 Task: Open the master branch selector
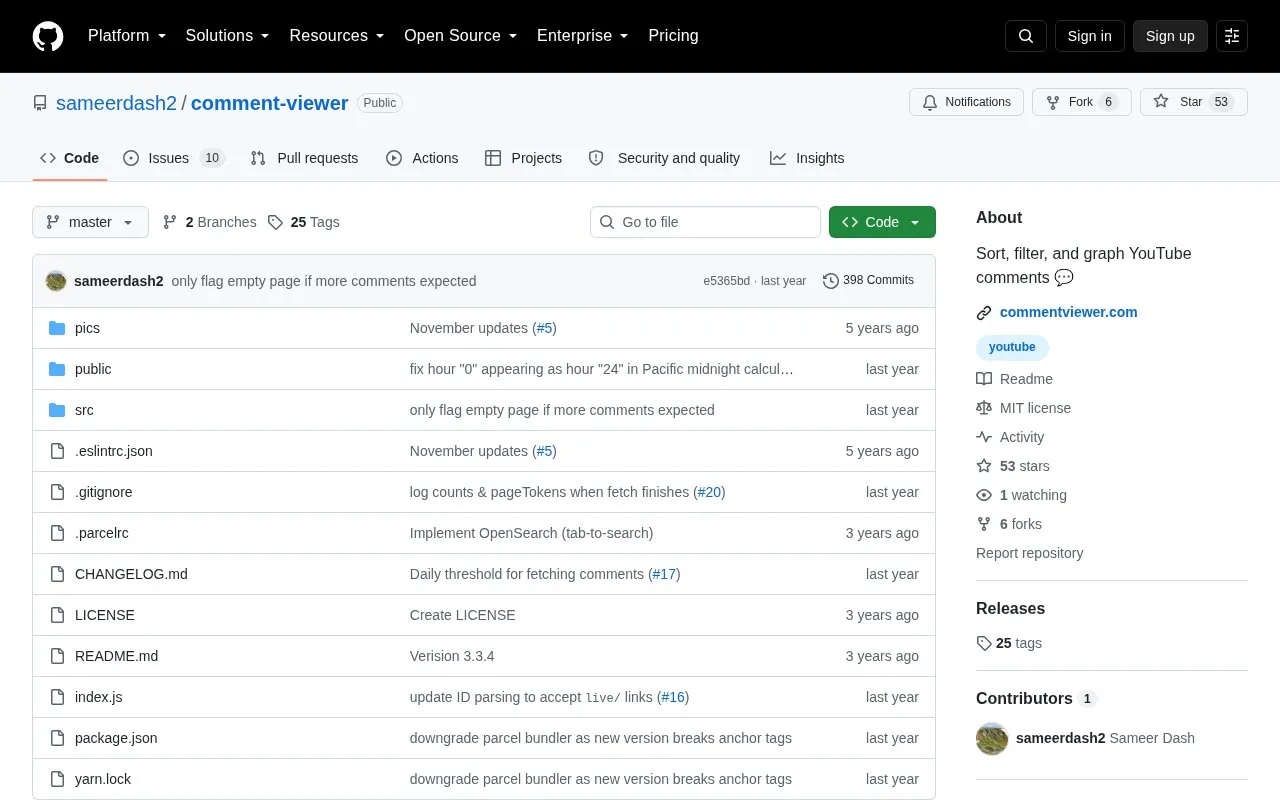[90, 222]
